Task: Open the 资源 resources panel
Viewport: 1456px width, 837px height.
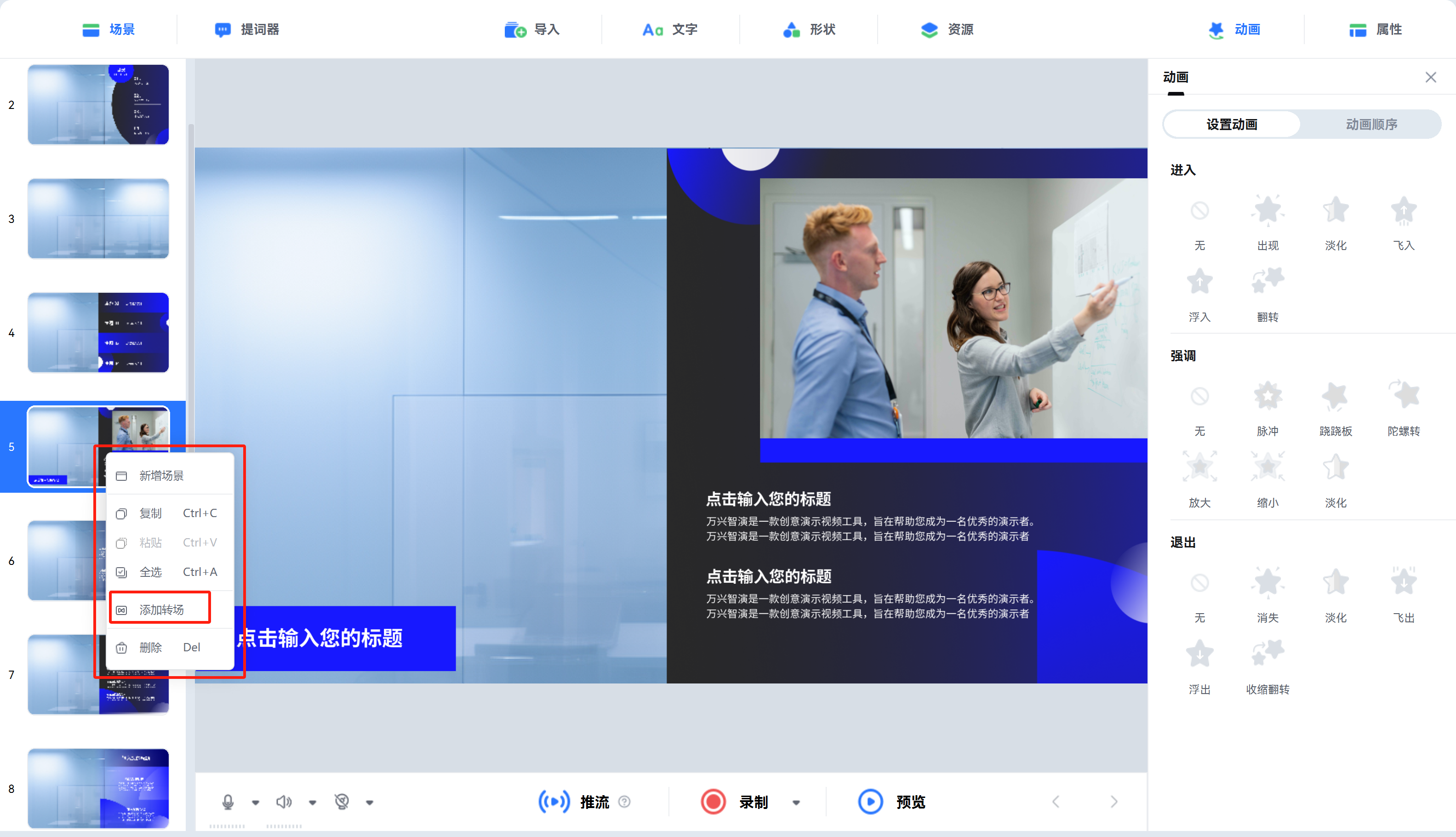Action: (x=946, y=29)
